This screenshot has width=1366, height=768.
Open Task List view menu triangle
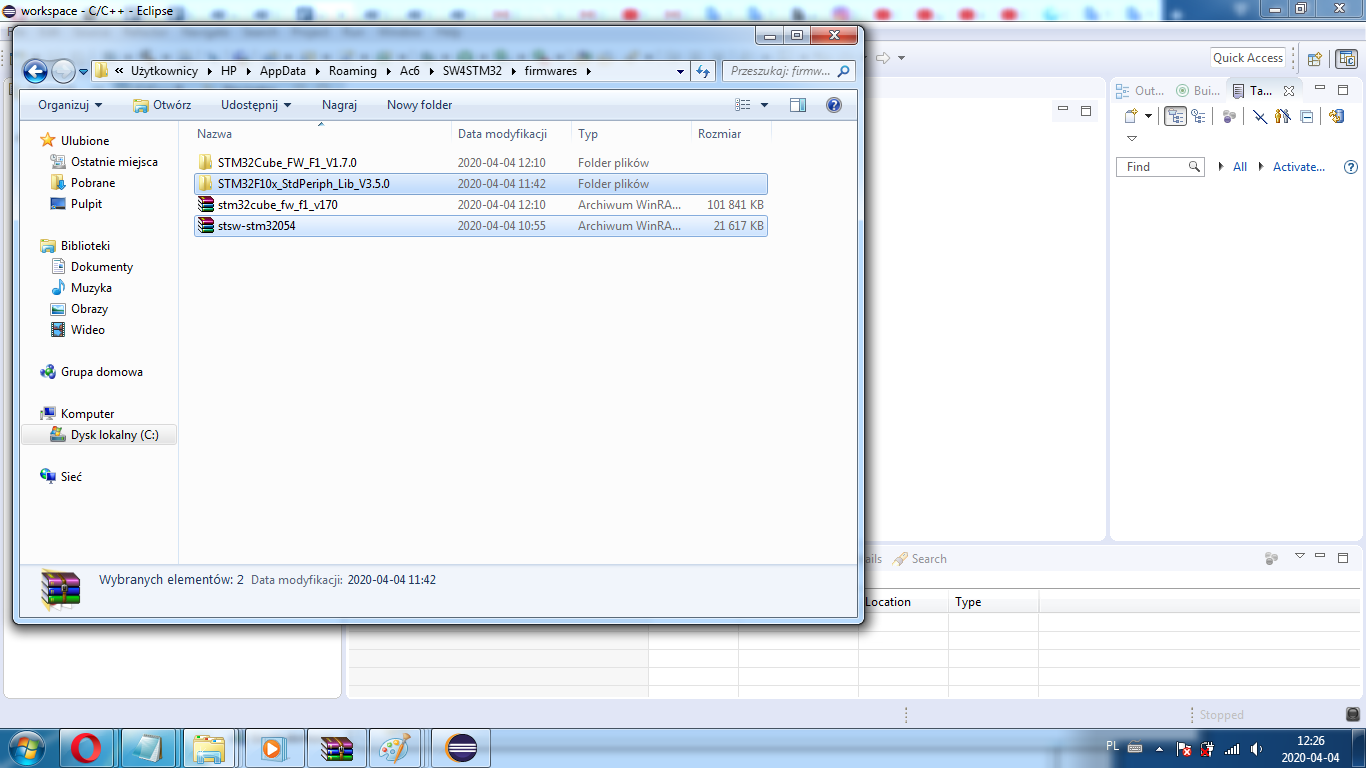pyautogui.click(x=1132, y=139)
